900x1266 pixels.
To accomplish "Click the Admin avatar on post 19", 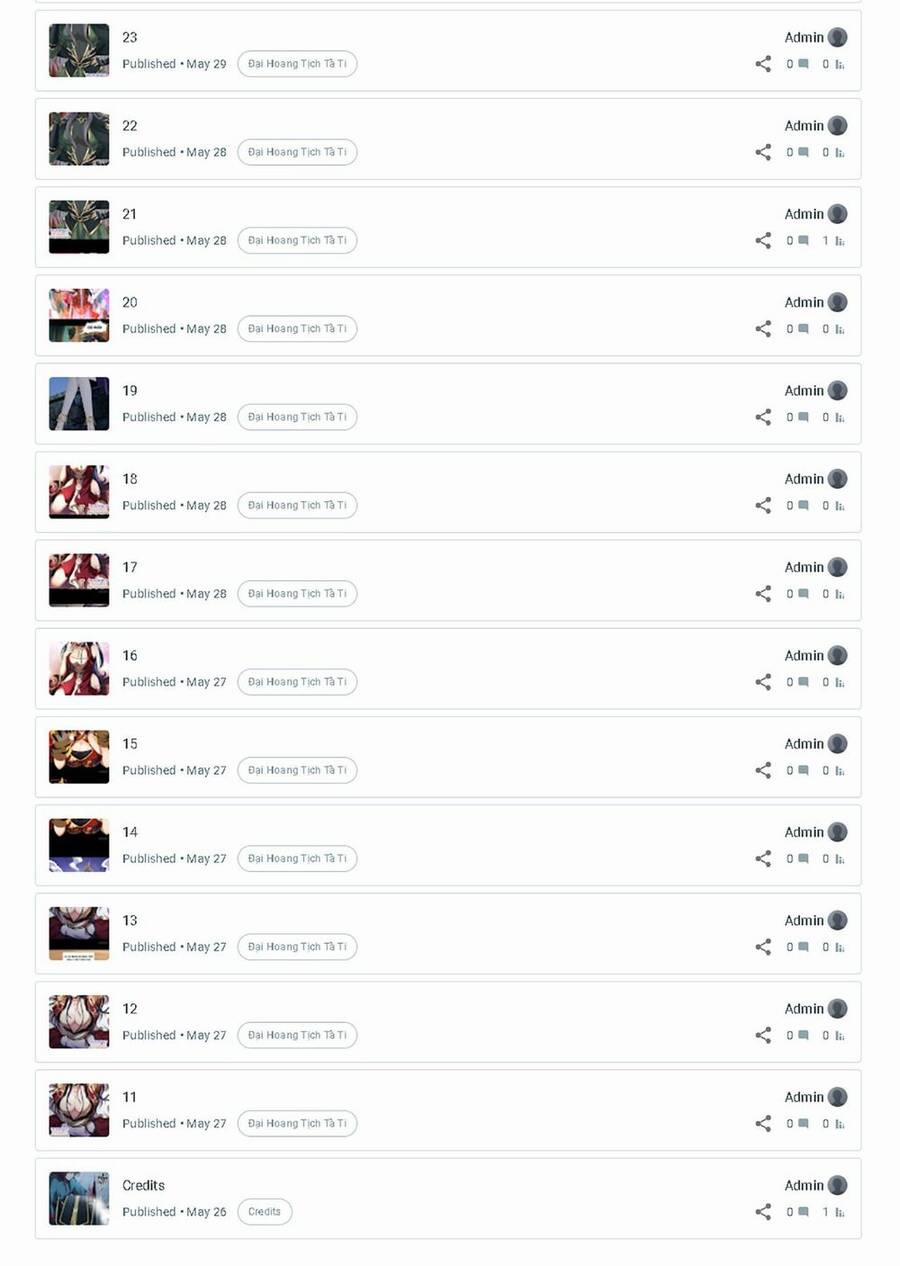I will coord(838,391).
